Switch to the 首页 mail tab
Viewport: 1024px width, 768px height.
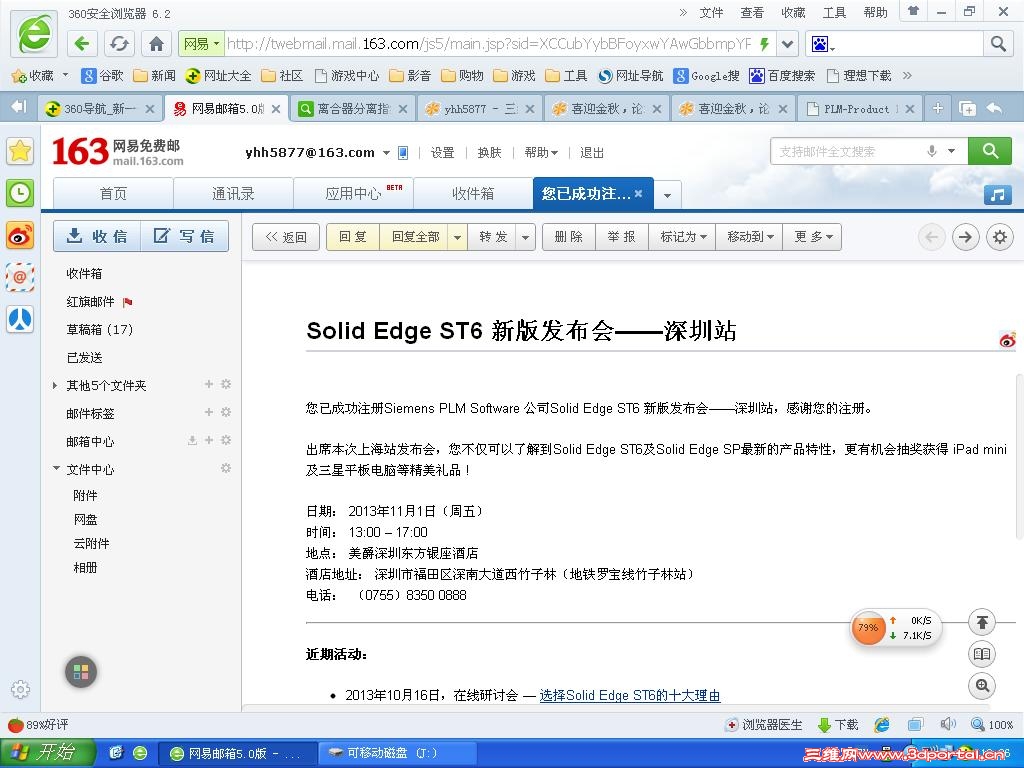click(x=113, y=194)
